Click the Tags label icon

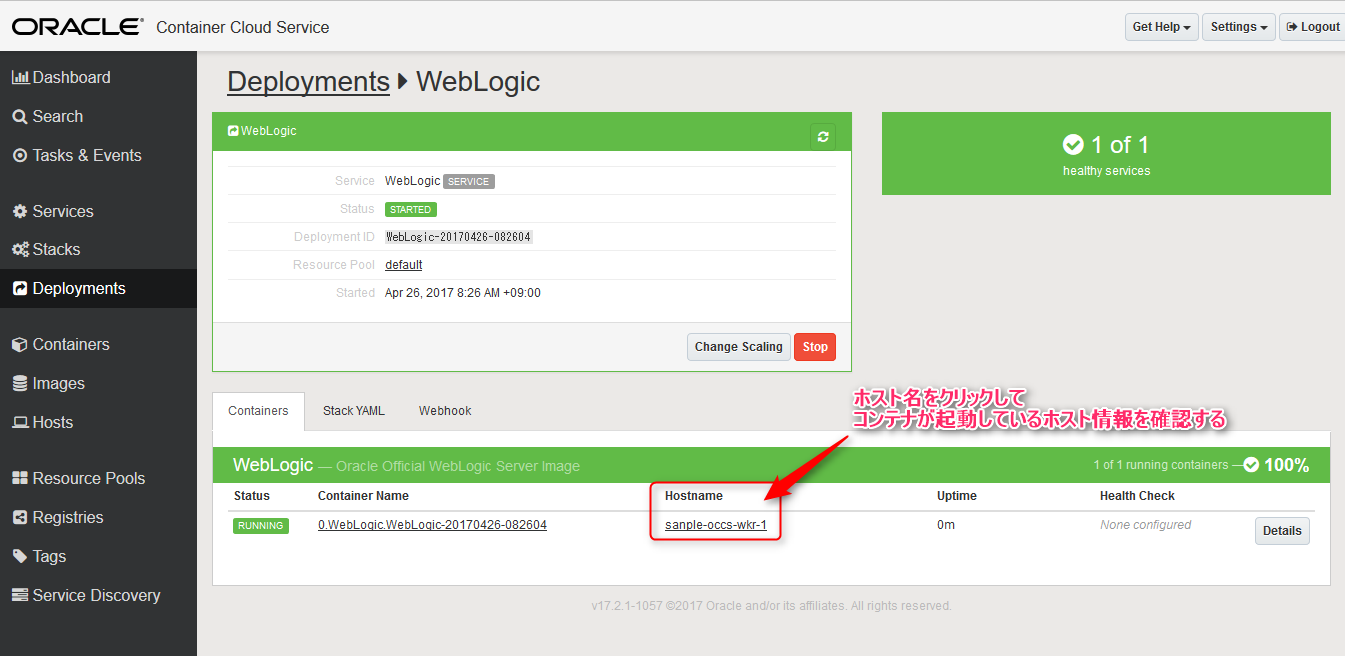click(x=20, y=556)
